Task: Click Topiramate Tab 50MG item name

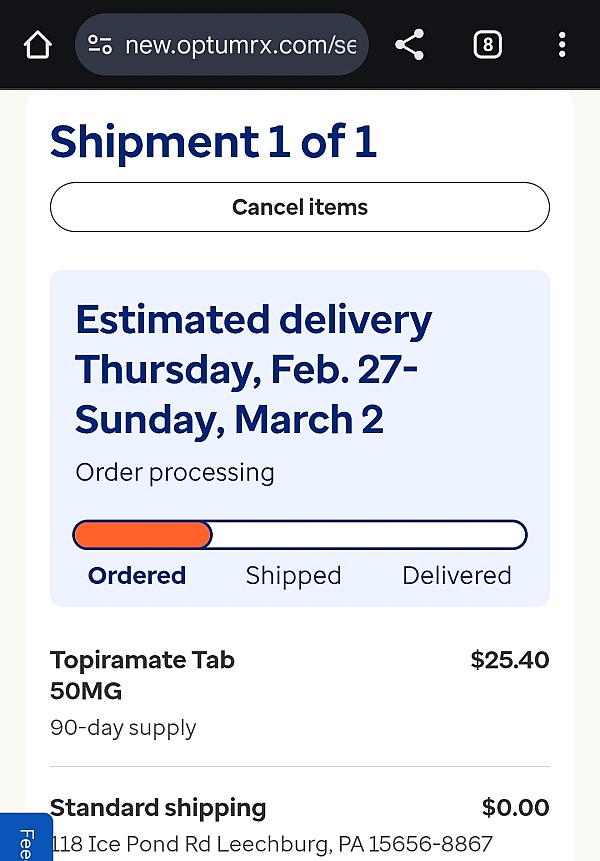Action: [x=142, y=675]
